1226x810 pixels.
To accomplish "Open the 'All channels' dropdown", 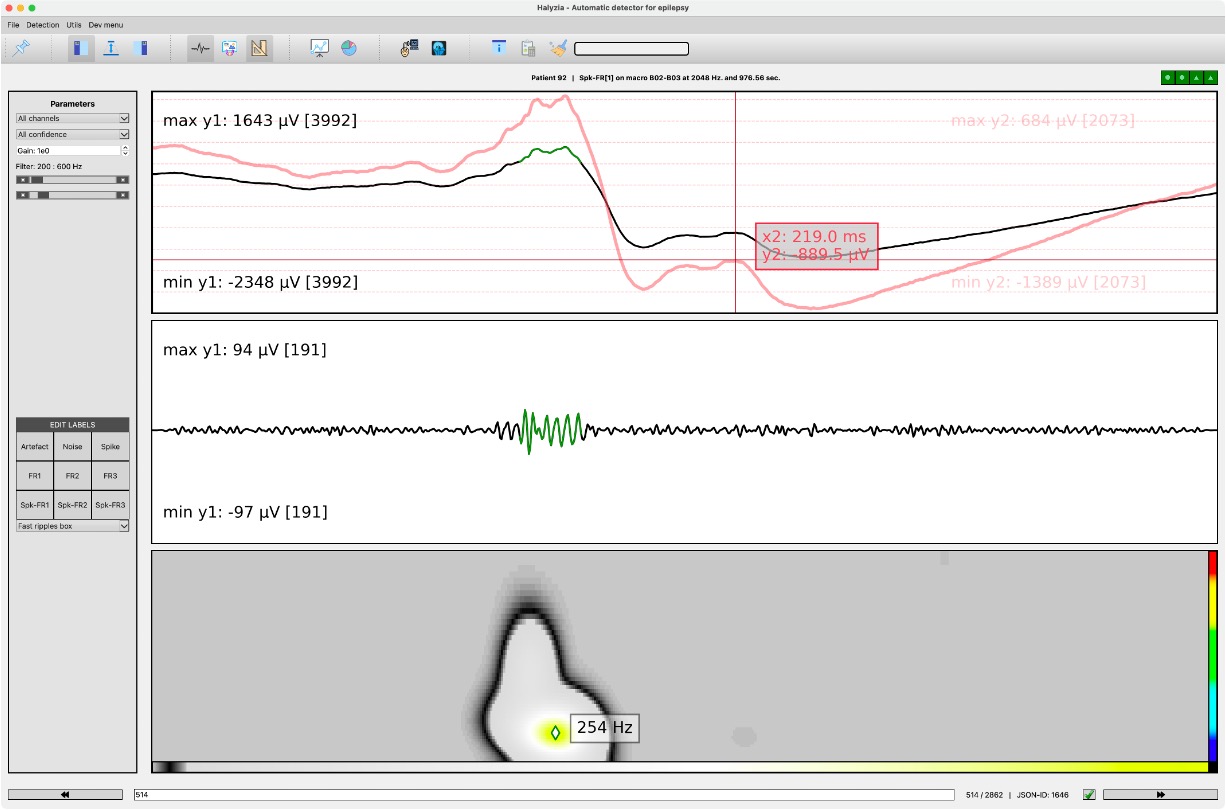I will pyautogui.click(x=71, y=119).
